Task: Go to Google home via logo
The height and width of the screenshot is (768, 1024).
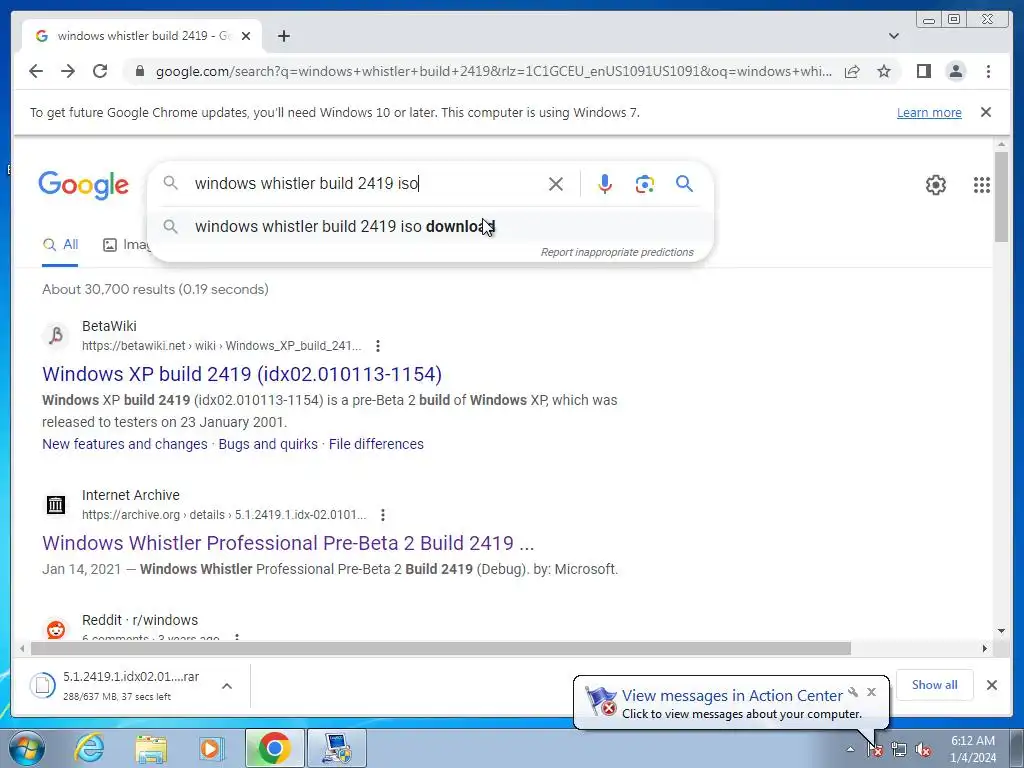Action: click(84, 185)
